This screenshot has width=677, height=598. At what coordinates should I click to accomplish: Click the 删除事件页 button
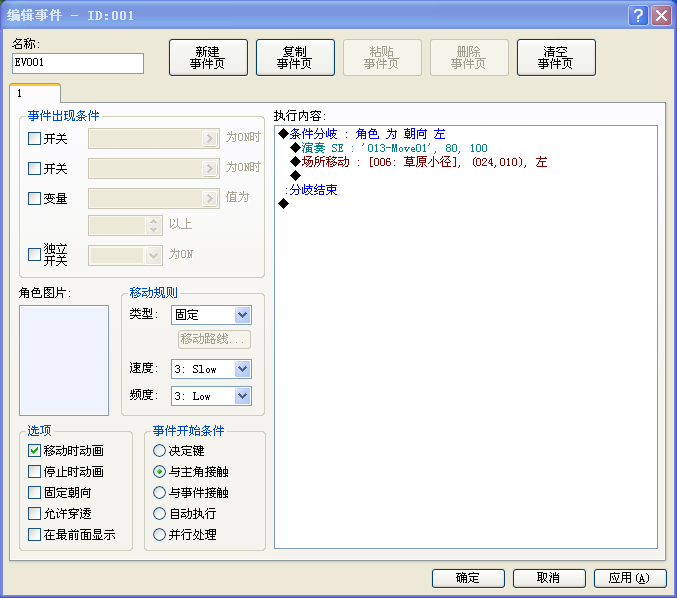[x=469, y=58]
